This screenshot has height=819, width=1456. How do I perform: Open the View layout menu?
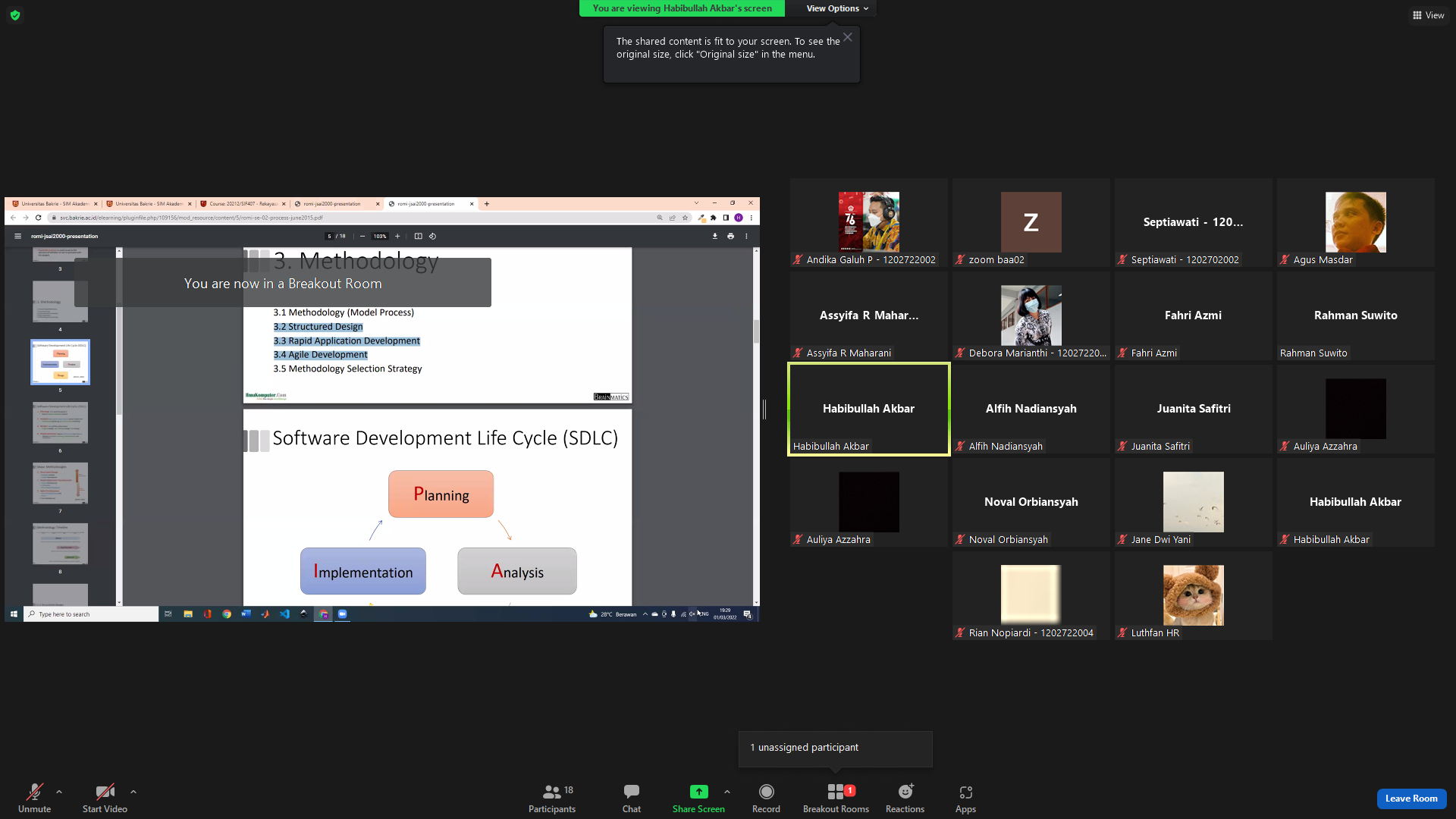click(x=1428, y=15)
